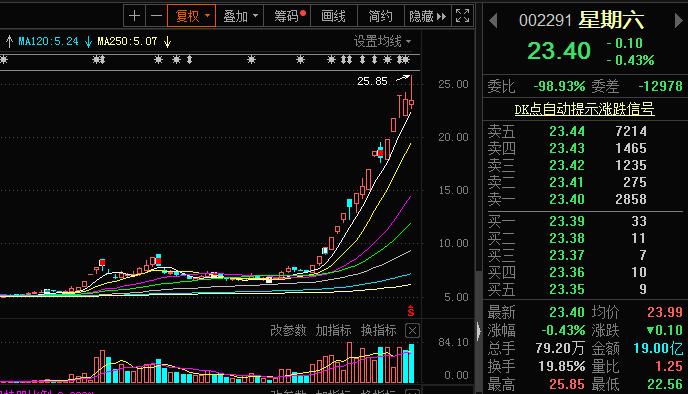Click 卖三 price 23.42

567,165
